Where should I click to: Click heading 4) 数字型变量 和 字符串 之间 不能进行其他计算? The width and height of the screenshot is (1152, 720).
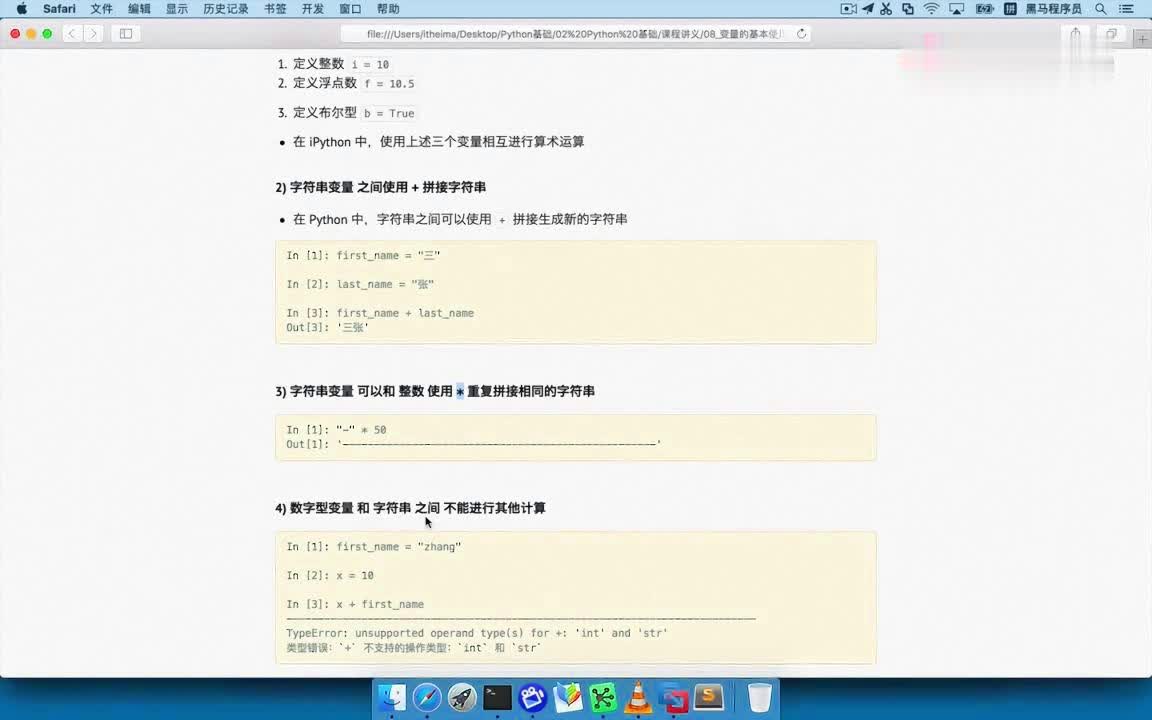[411, 508]
